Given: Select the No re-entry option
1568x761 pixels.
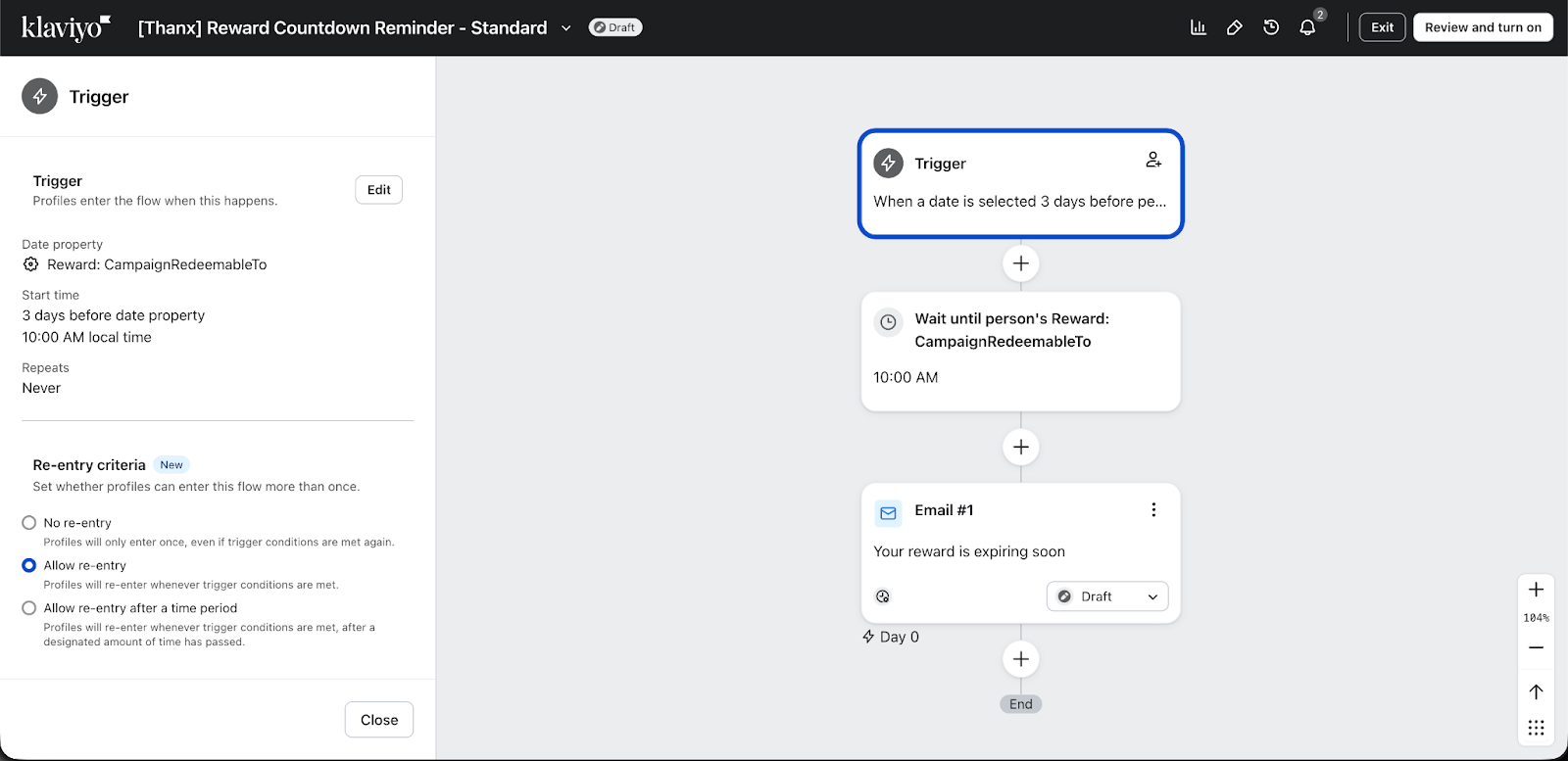Looking at the screenshot, I should coord(29,523).
